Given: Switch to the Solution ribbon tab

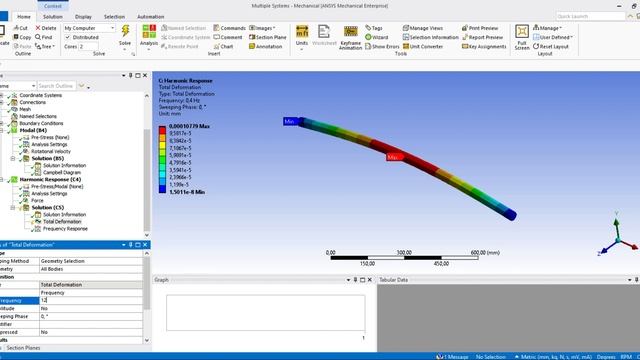Looking at the screenshot, I should (x=53, y=17).
